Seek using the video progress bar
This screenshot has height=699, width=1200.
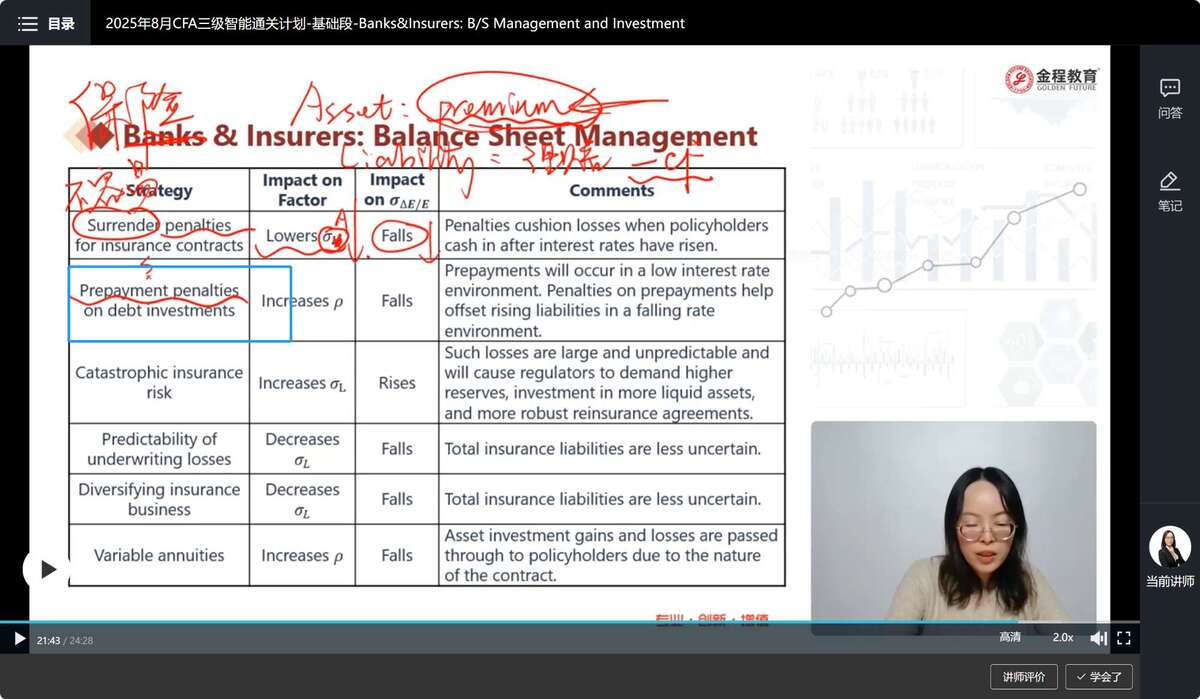570,622
